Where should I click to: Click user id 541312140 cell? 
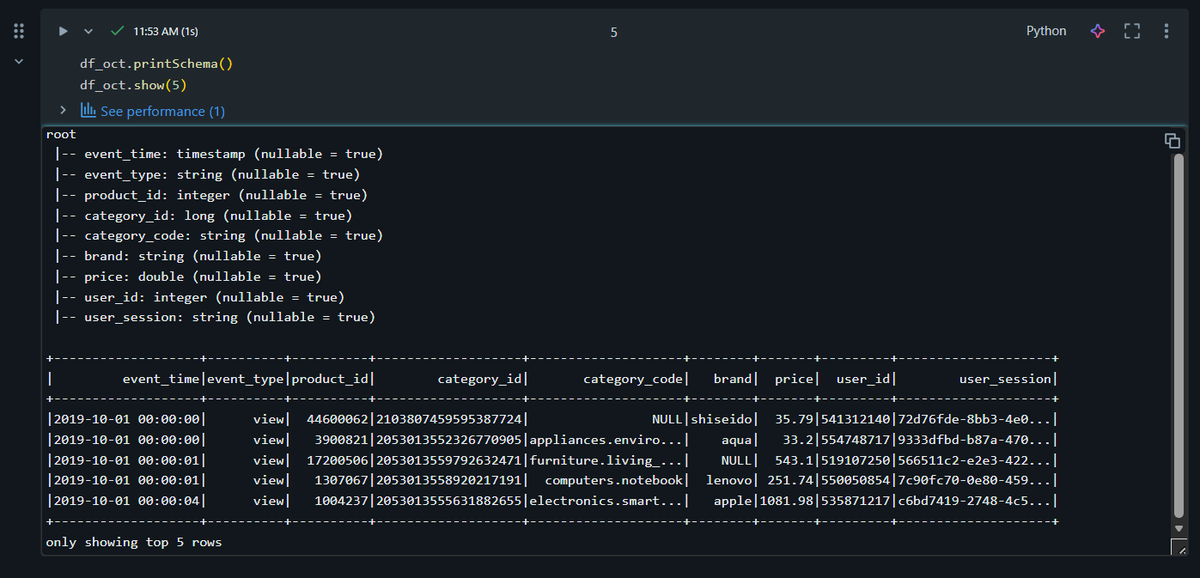click(x=855, y=419)
